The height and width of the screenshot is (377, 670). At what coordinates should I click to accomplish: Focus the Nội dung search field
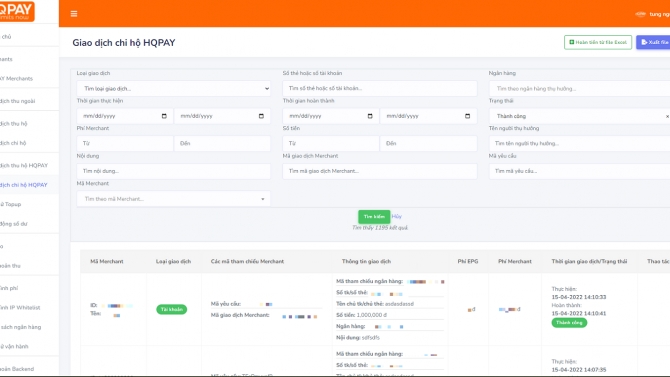pyautogui.click(x=173, y=171)
